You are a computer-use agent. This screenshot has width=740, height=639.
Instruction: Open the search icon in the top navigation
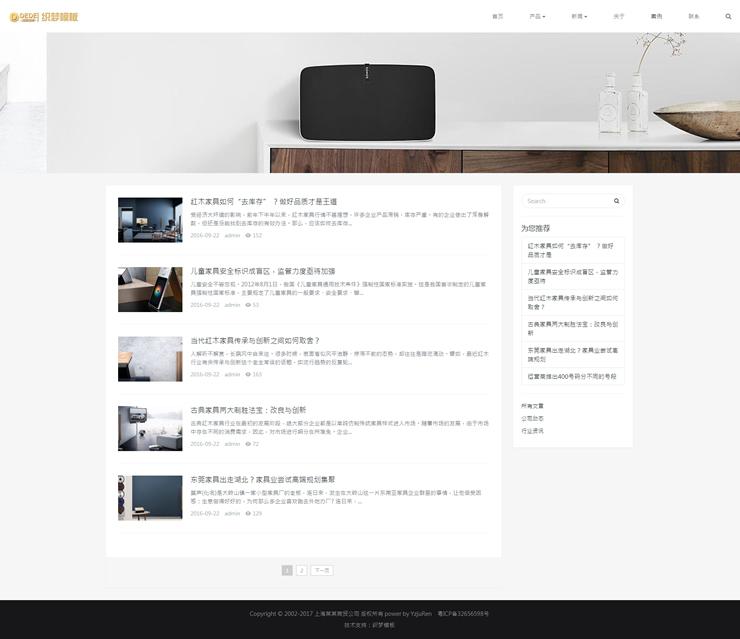tap(728, 17)
